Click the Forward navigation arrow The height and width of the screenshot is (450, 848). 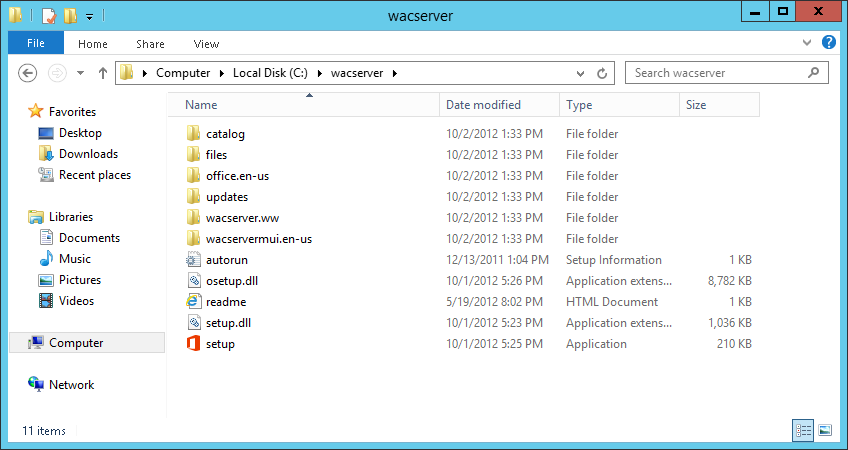[x=57, y=73]
